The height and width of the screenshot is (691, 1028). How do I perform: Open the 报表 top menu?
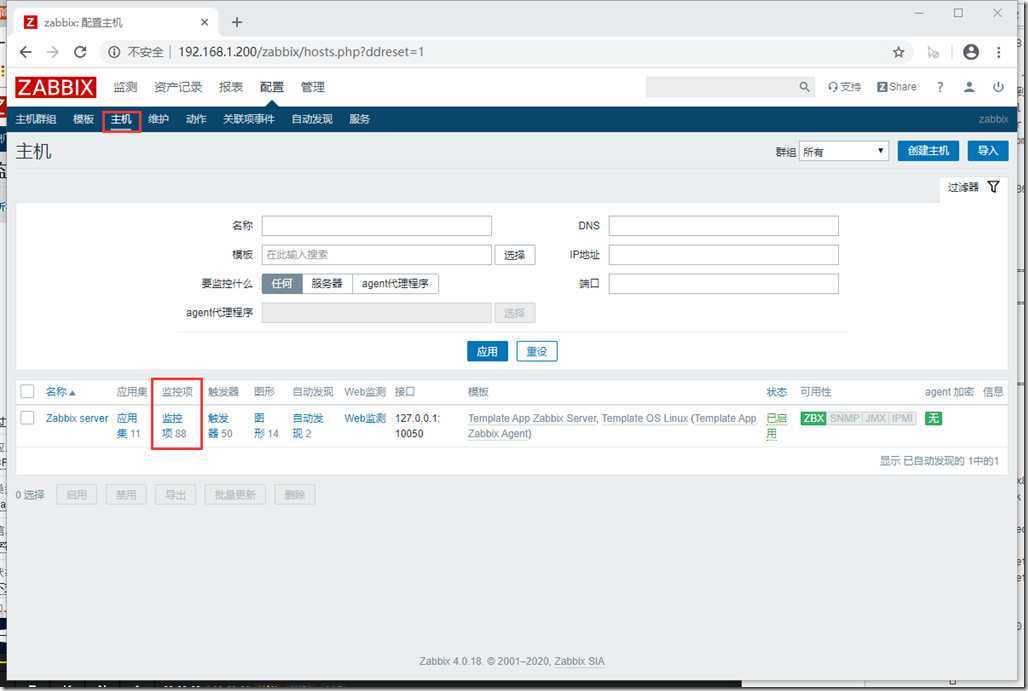coord(231,87)
